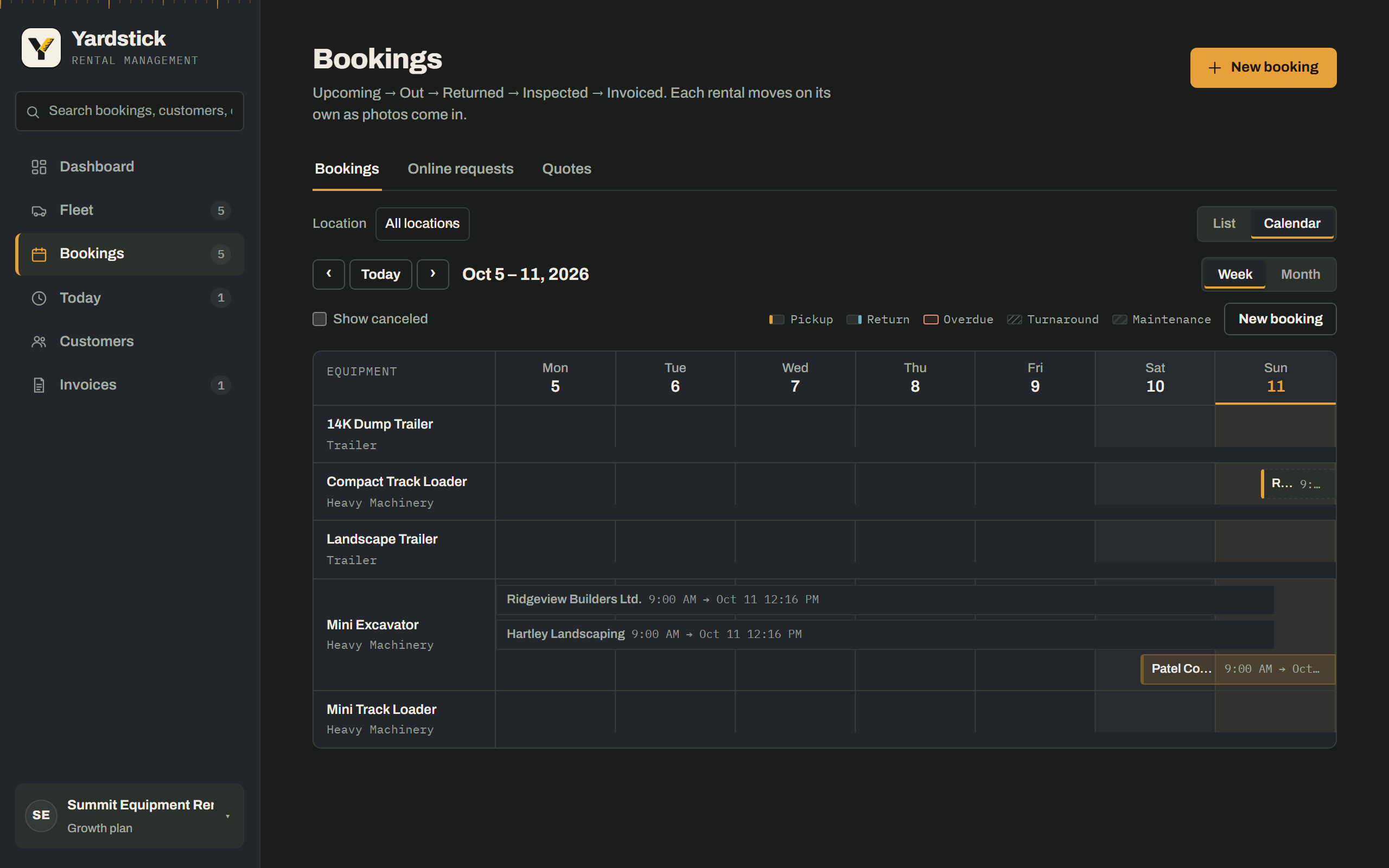1389x868 pixels.
Task: Click the Today clock icon
Action: [39, 298]
